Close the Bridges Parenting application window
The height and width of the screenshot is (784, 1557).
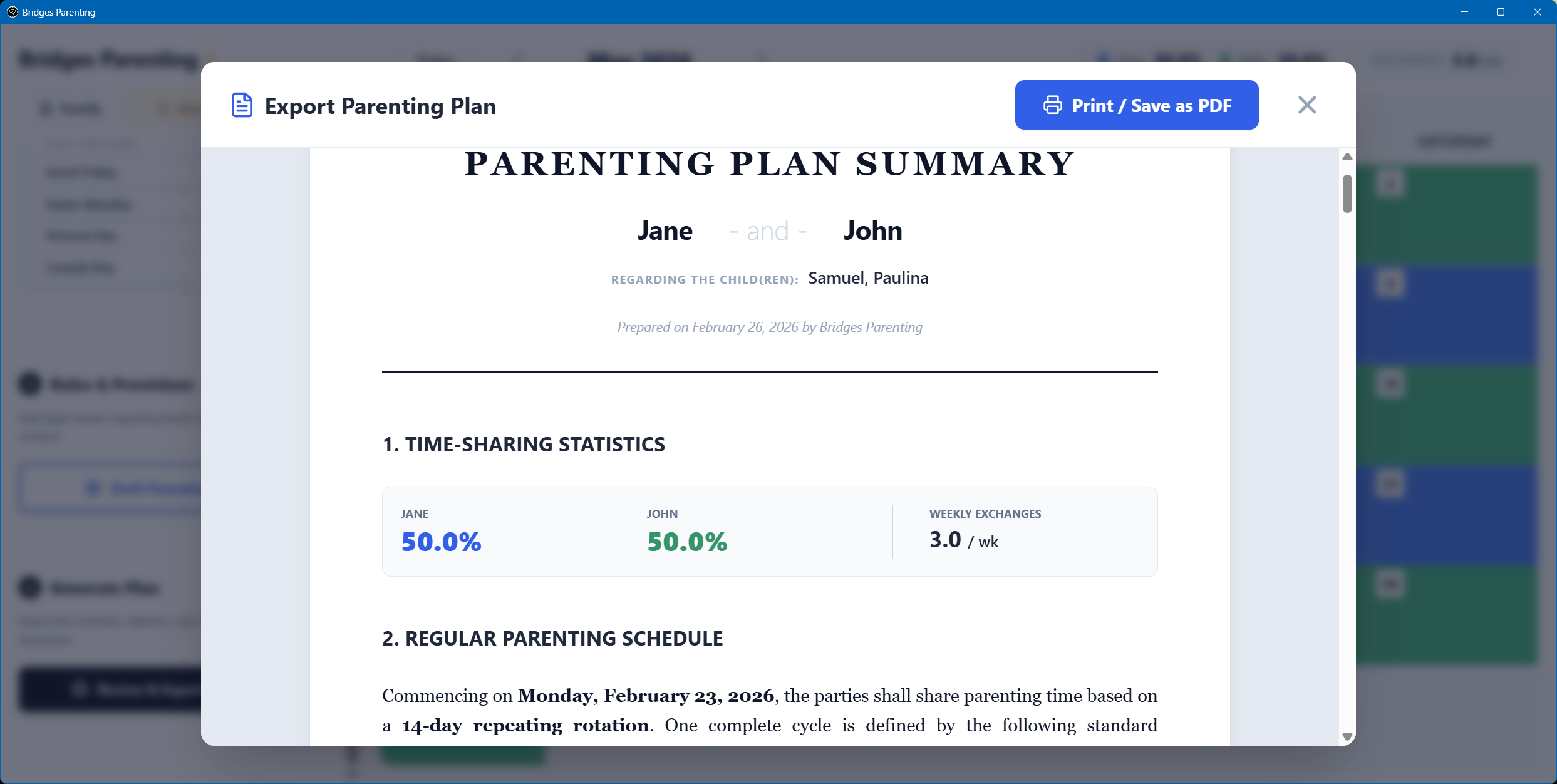(1538, 12)
